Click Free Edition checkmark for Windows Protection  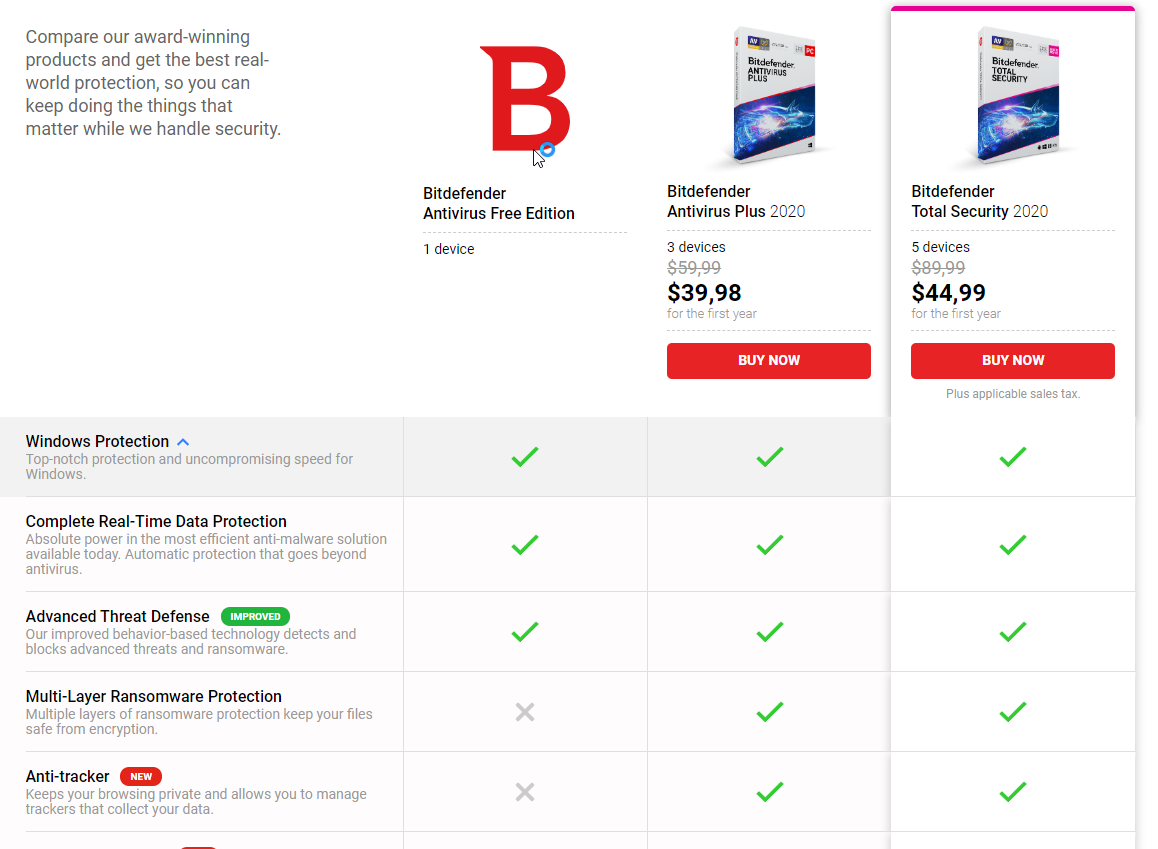(525, 457)
